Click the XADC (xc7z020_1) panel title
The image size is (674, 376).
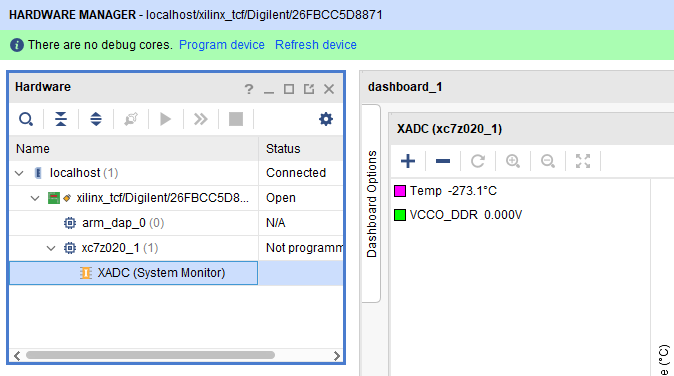pyautogui.click(x=449, y=129)
